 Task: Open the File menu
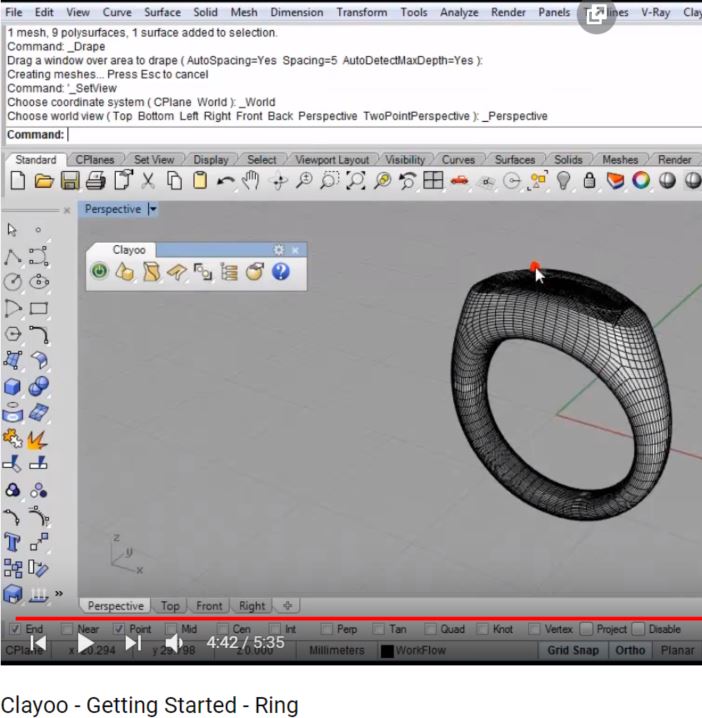click(x=14, y=12)
